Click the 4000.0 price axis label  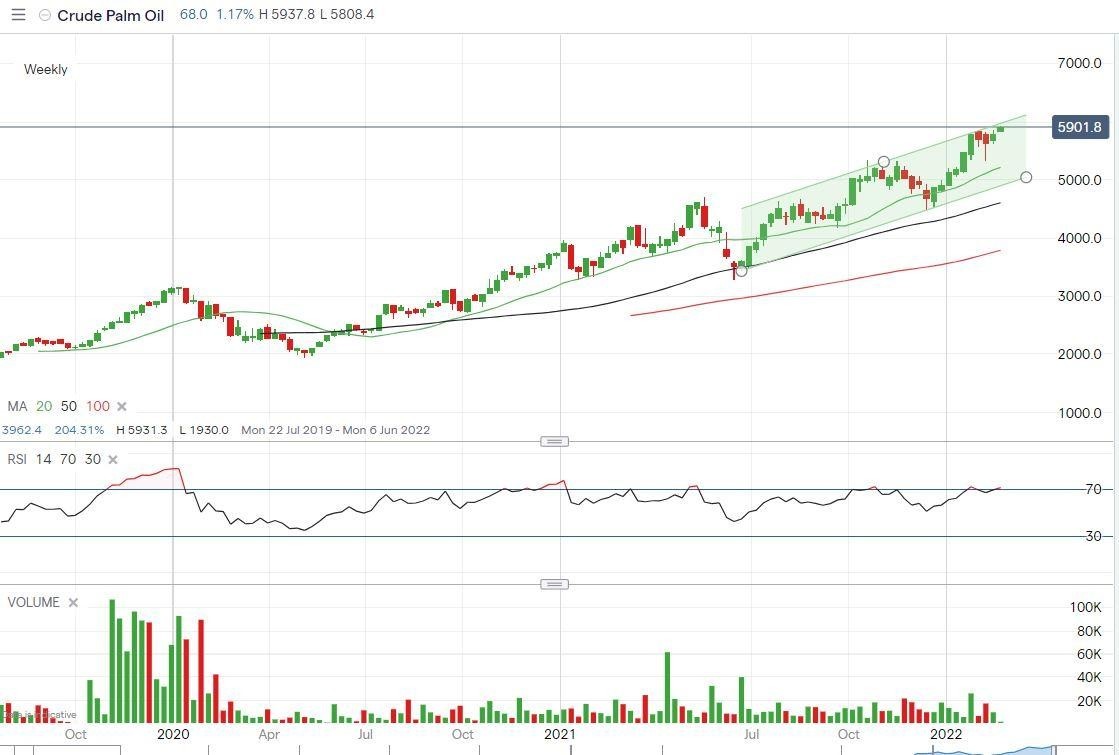pos(1079,238)
